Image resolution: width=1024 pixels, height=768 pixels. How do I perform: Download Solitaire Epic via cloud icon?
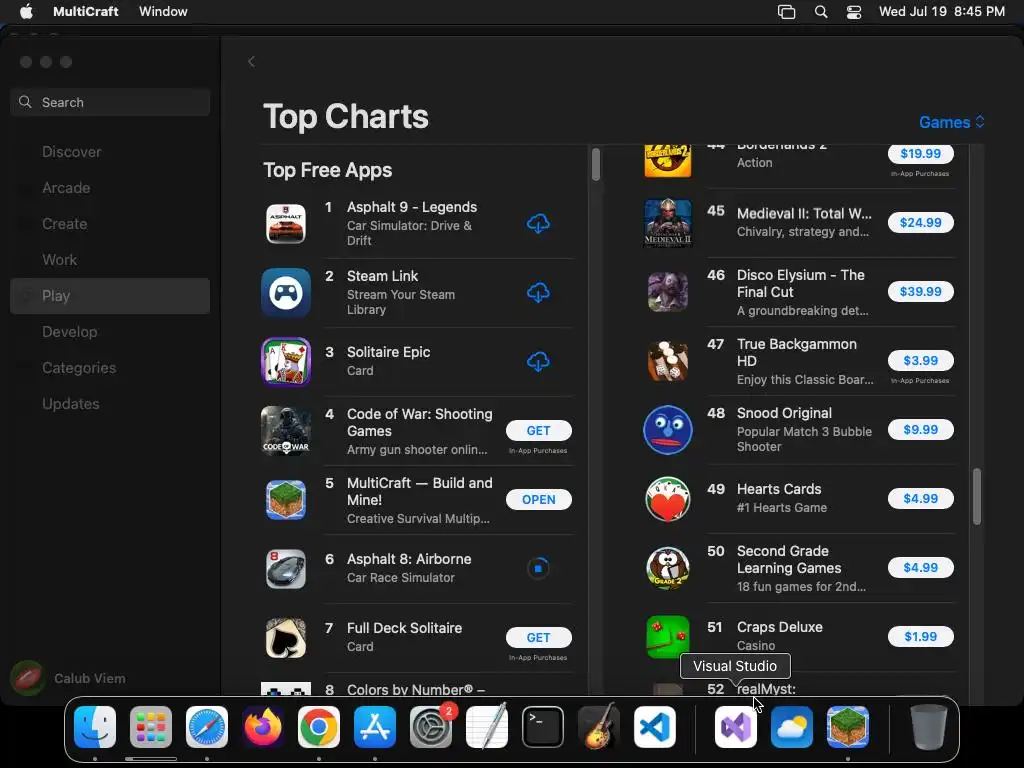point(538,361)
